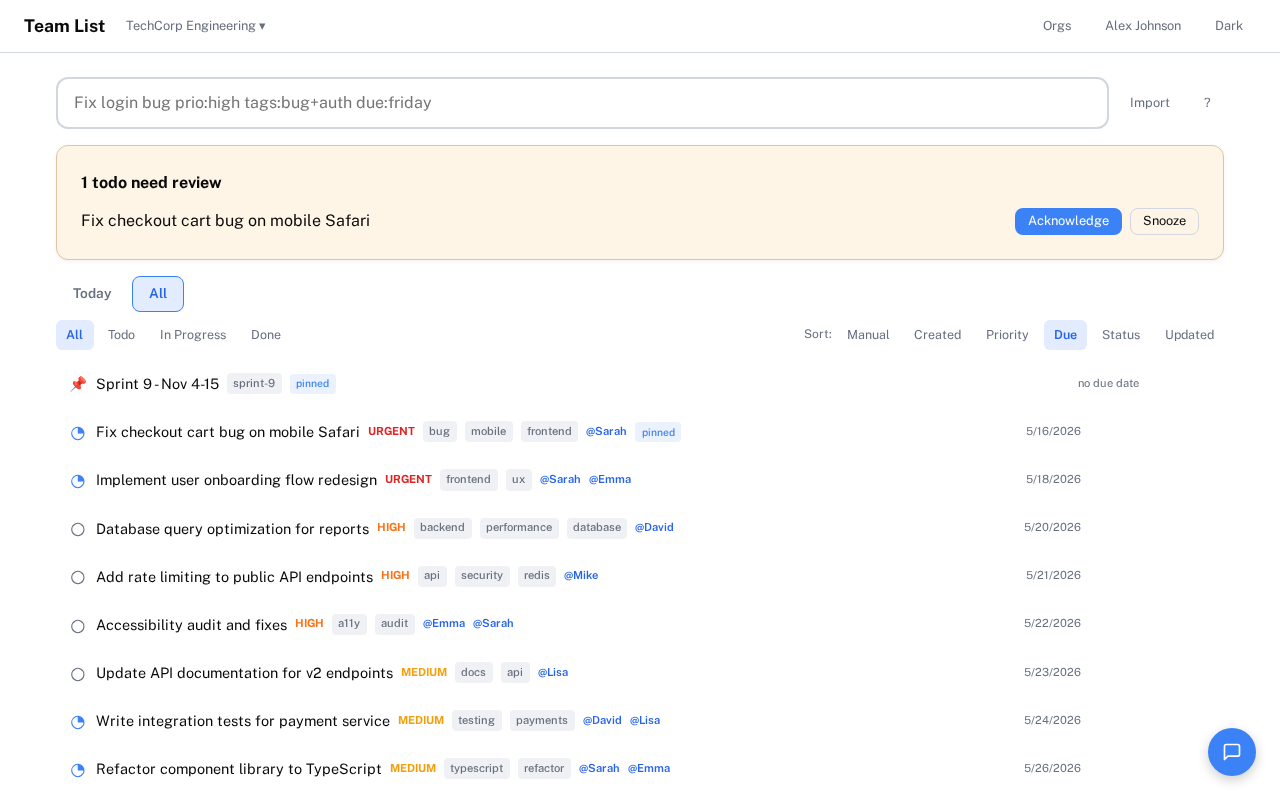Sort the list by Manual order
Screen dimensions: 1280x800
(868, 335)
